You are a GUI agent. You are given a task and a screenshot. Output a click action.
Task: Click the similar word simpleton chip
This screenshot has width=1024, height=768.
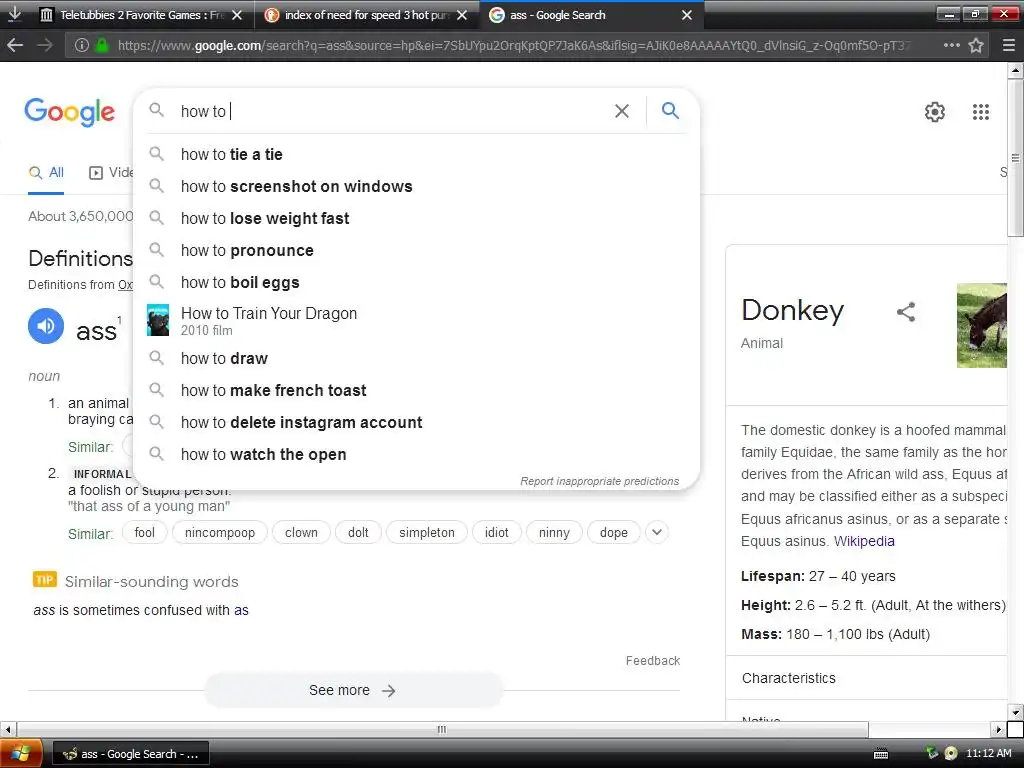[427, 532]
